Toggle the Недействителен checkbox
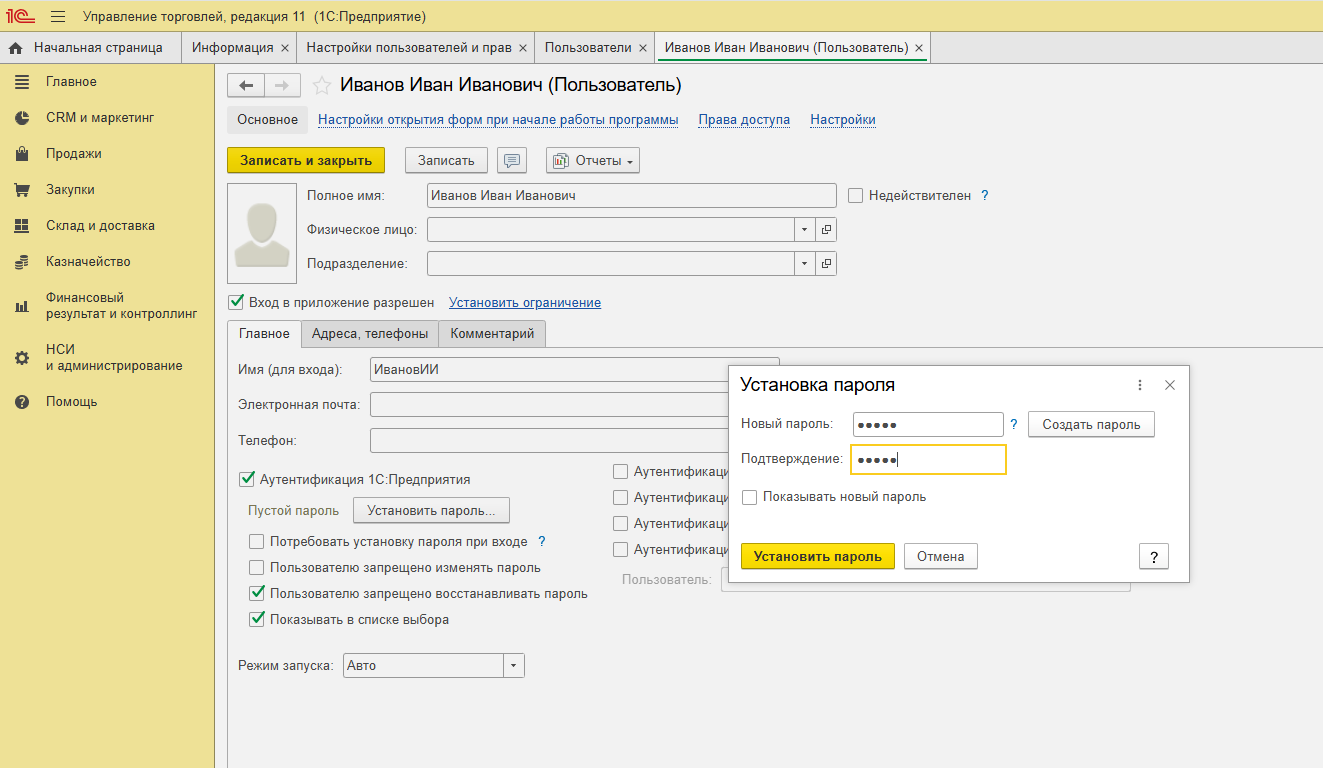Screen dimensions: 1323x768 click(855, 196)
